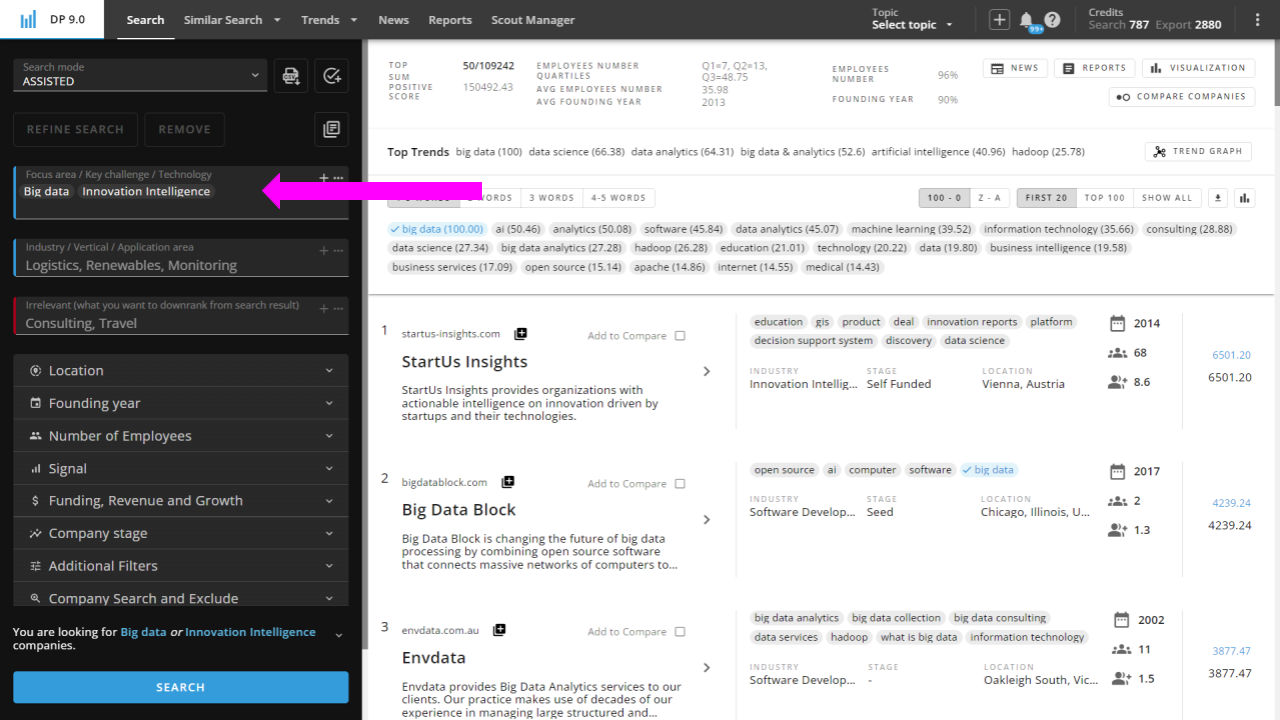The width and height of the screenshot is (1280, 720).
Task: Click the founding year calendar icon for StartUs Insights
Action: (1118, 323)
